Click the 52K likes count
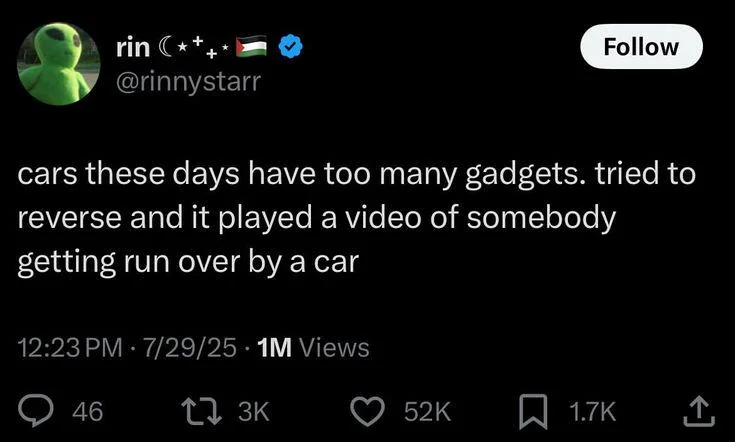 point(427,410)
